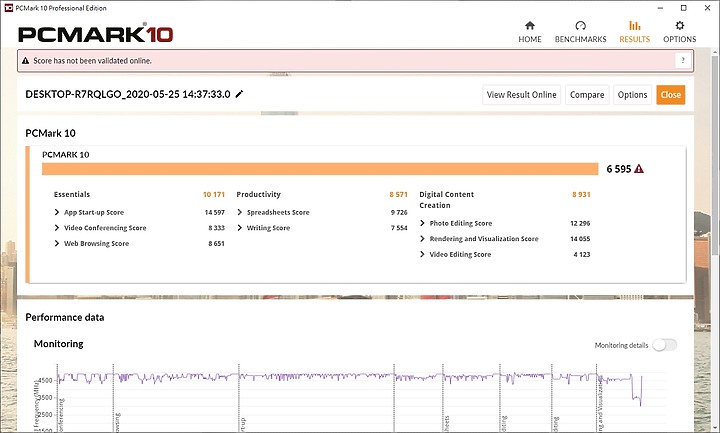
Task: Click the Spreadsheets value 9 726
Action: coord(399,212)
